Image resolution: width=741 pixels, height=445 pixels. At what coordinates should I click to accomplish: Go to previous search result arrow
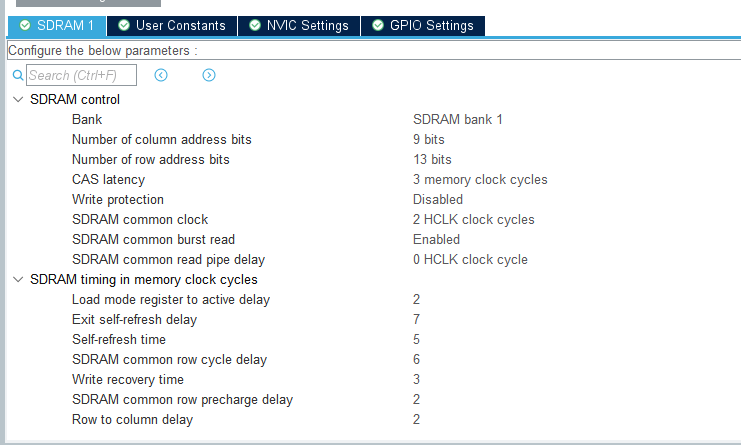[161, 75]
